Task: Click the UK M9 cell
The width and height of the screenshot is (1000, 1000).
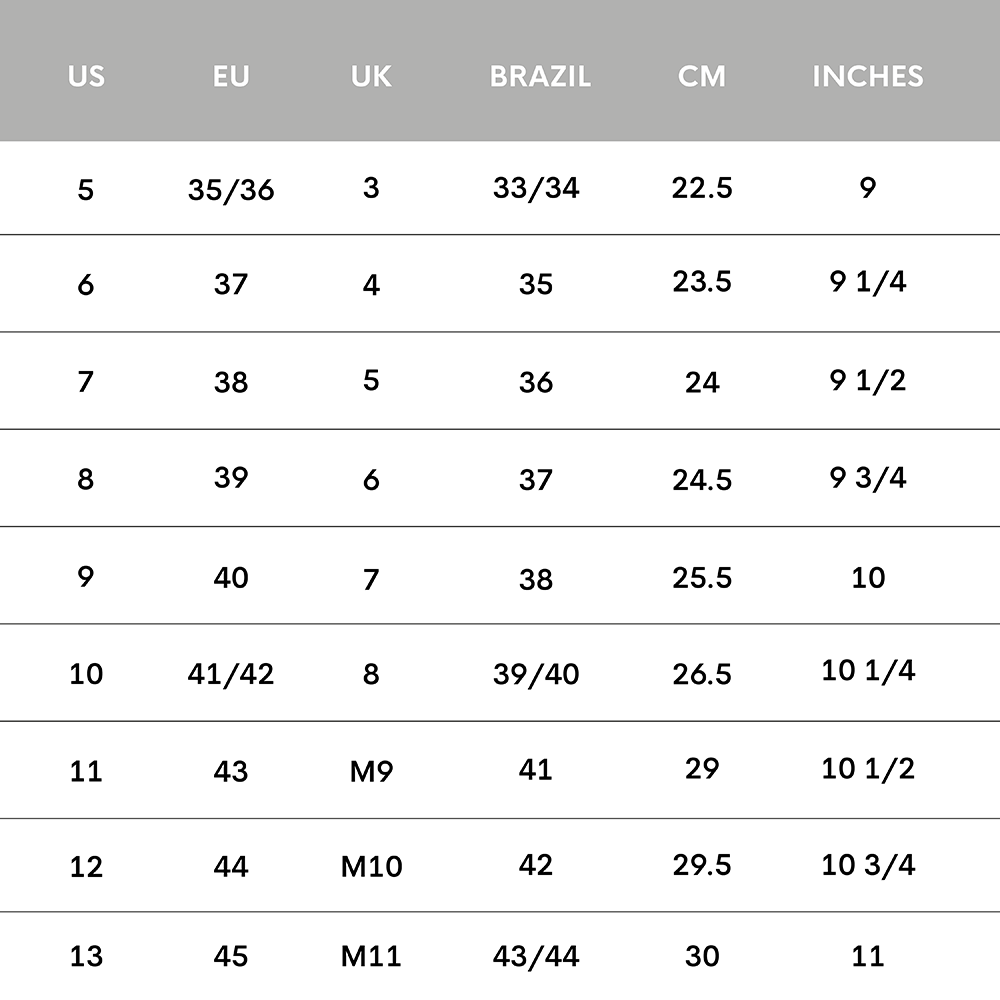Action: coord(371,772)
